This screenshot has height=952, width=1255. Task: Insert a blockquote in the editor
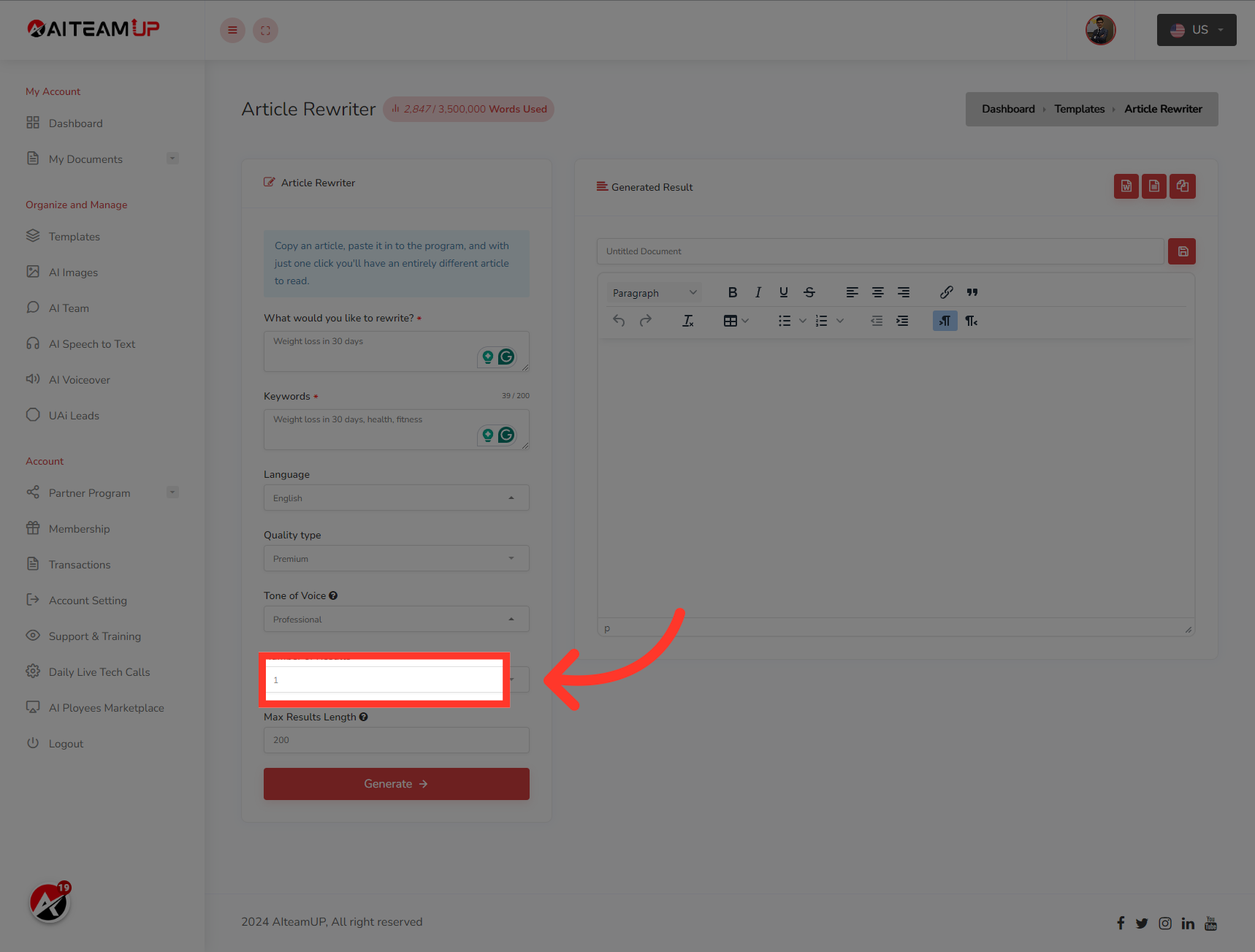click(x=972, y=292)
